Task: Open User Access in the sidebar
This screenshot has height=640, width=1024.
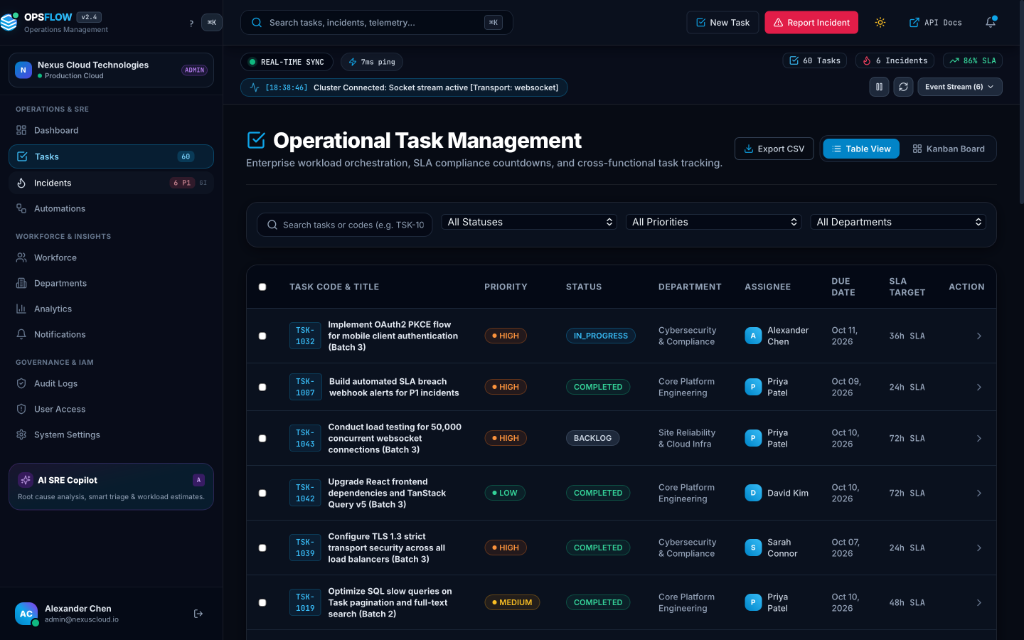Action: tap(111, 409)
